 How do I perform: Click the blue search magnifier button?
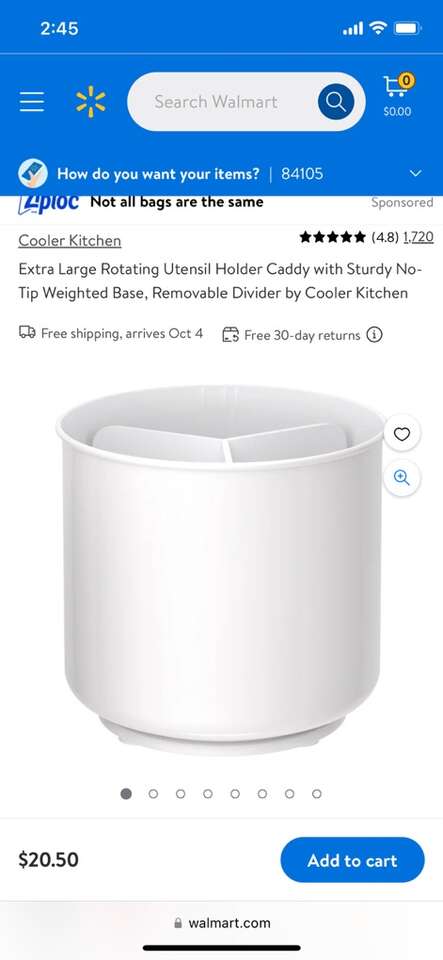tap(336, 102)
